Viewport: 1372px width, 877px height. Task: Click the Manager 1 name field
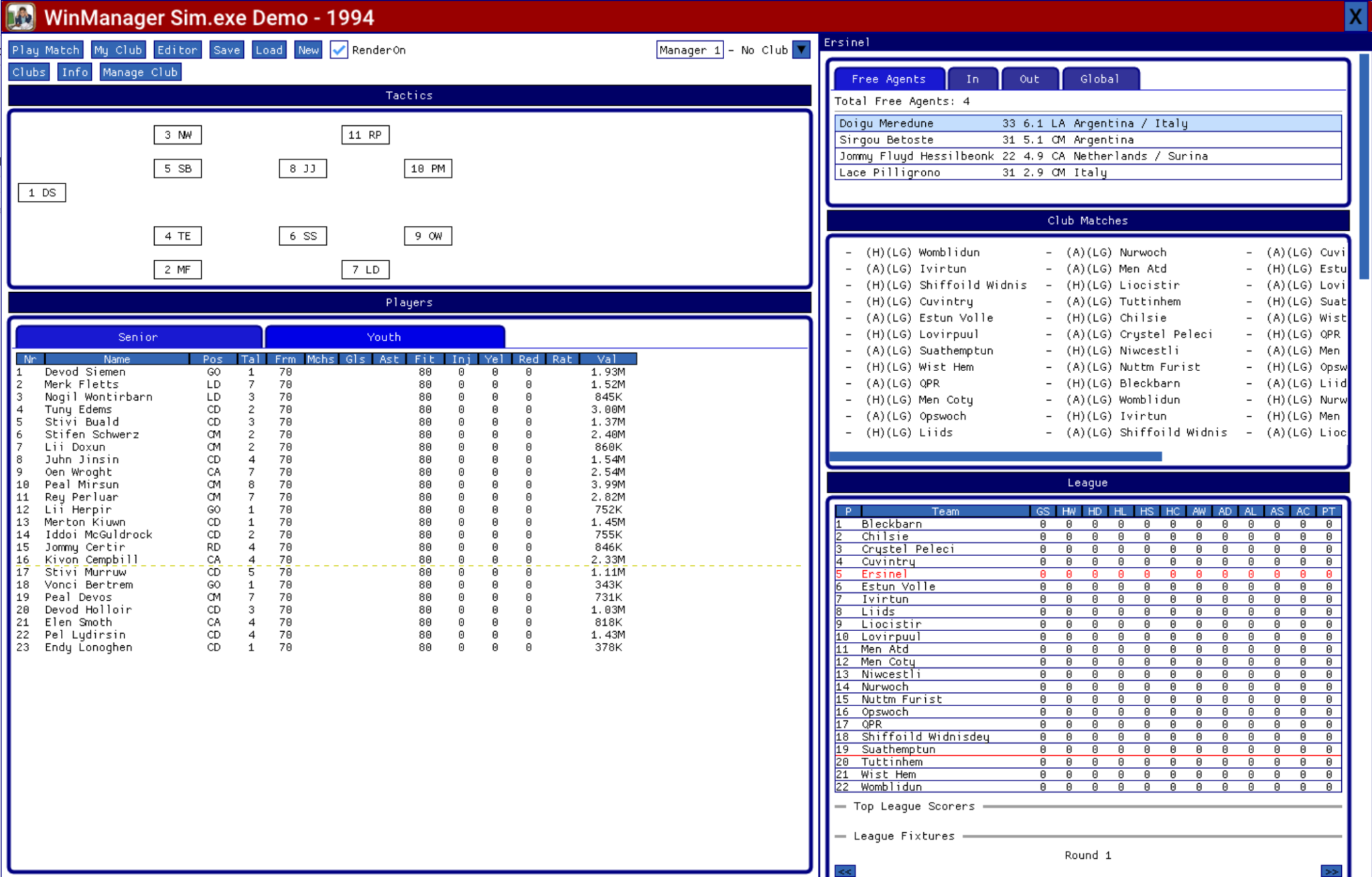click(x=689, y=50)
